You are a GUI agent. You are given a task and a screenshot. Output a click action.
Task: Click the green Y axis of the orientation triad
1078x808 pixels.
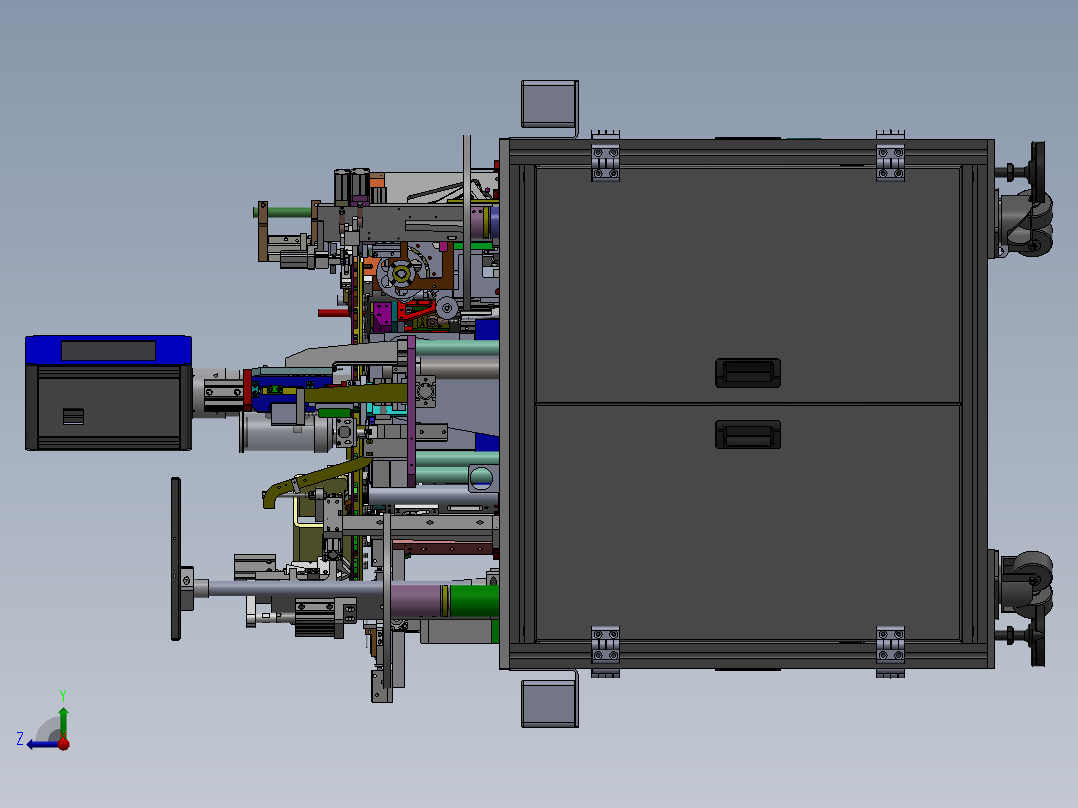[x=63, y=721]
